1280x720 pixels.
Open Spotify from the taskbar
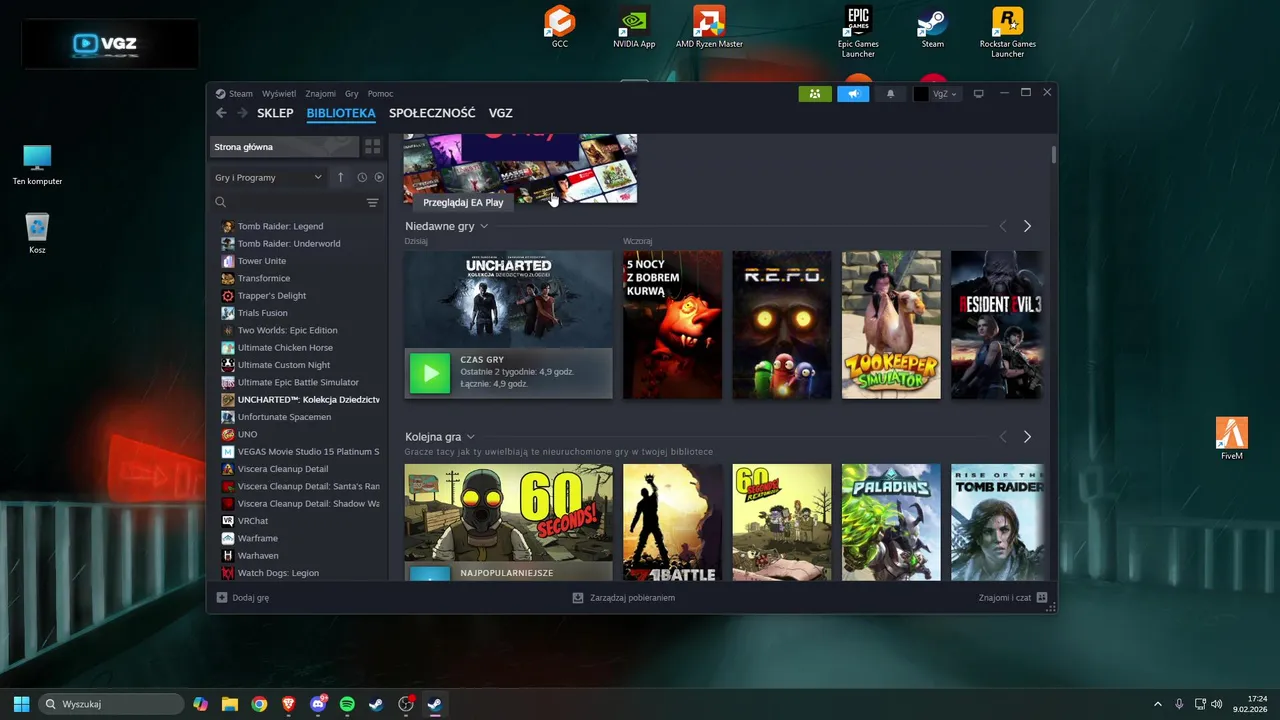coord(347,704)
